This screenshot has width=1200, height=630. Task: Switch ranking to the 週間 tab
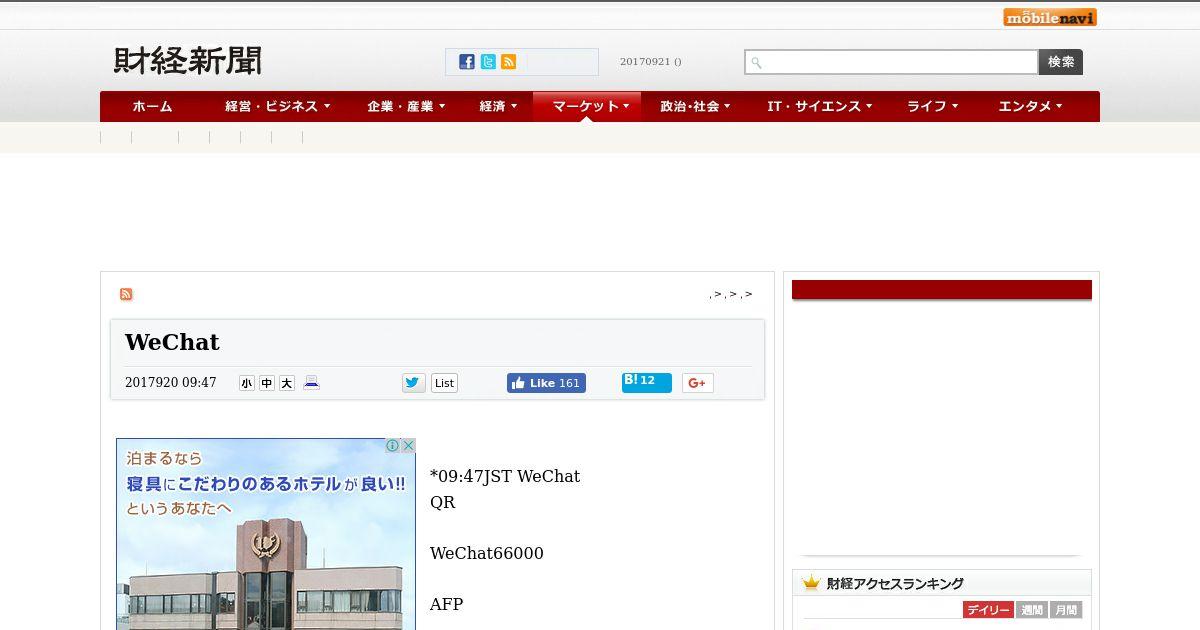1032,610
